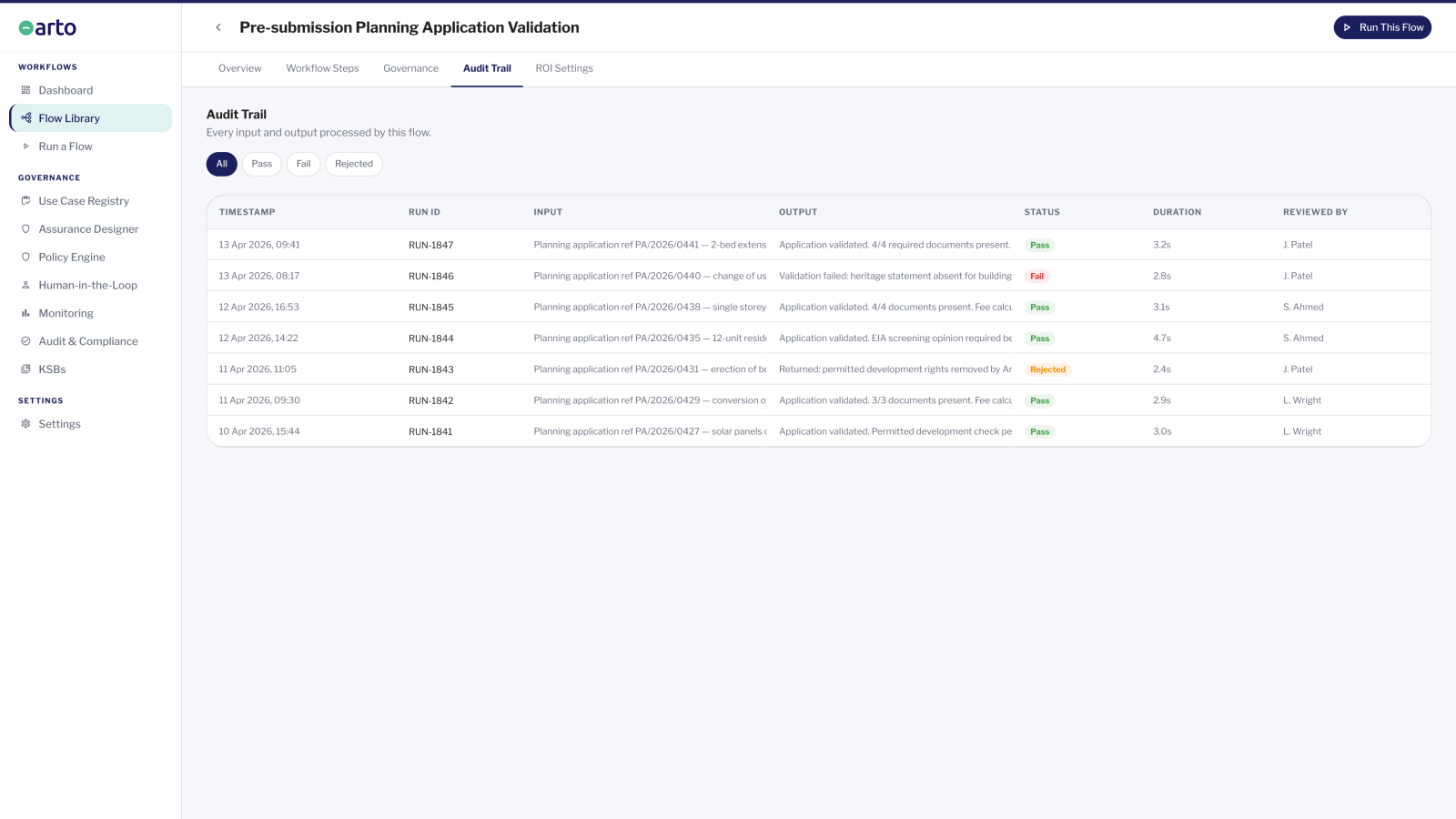Click the Settings gear icon

click(25, 424)
